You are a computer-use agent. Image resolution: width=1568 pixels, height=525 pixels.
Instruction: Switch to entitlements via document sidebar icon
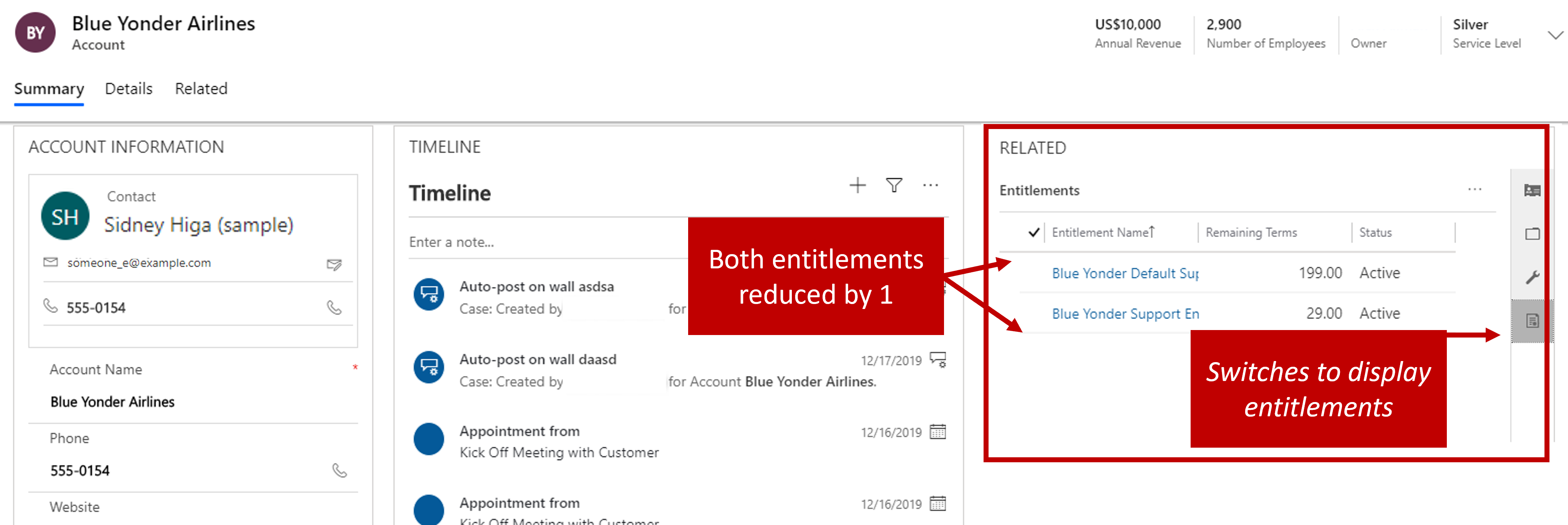(x=1532, y=320)
